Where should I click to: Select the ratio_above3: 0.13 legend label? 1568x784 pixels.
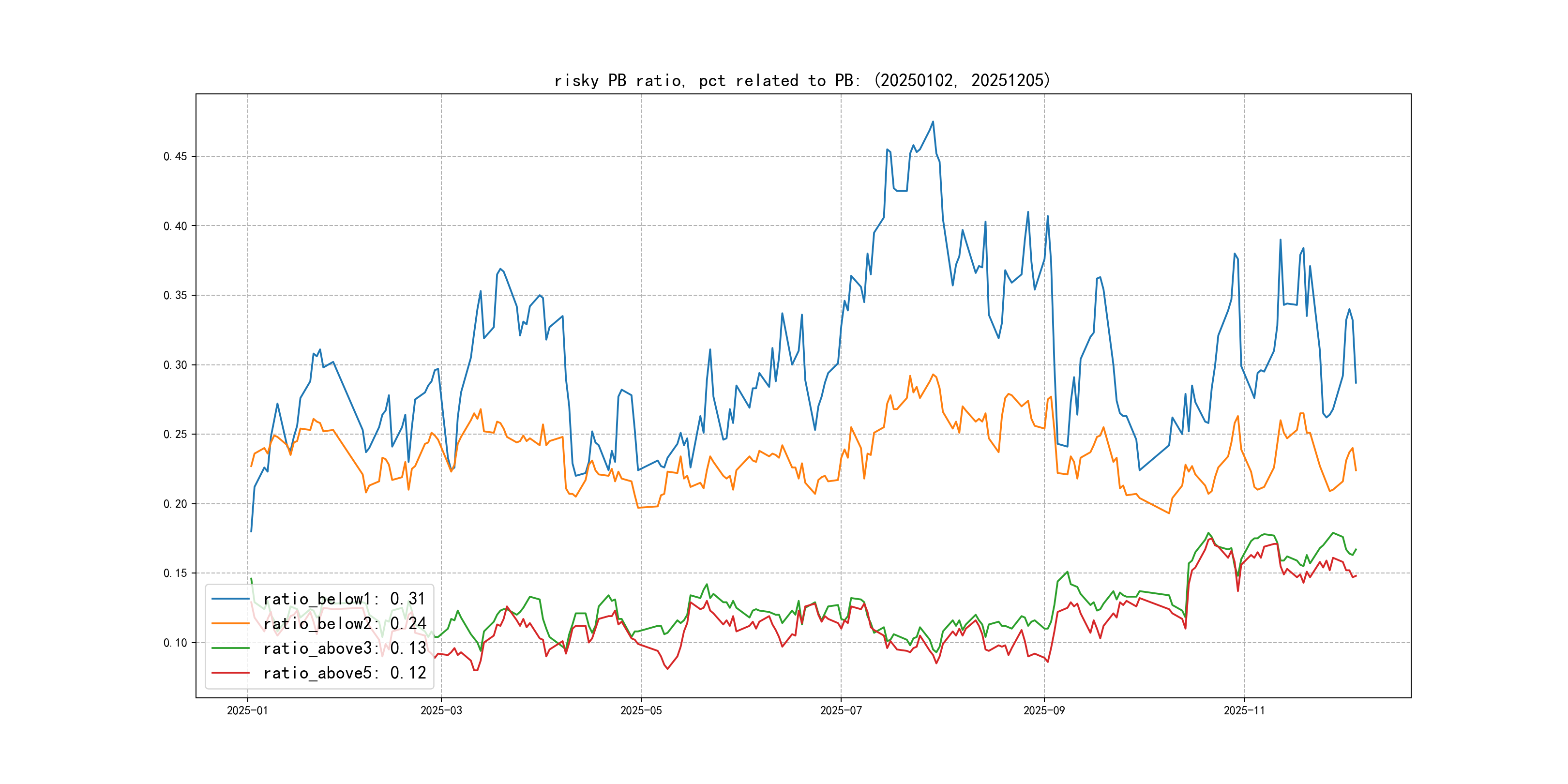pos(345,648)
